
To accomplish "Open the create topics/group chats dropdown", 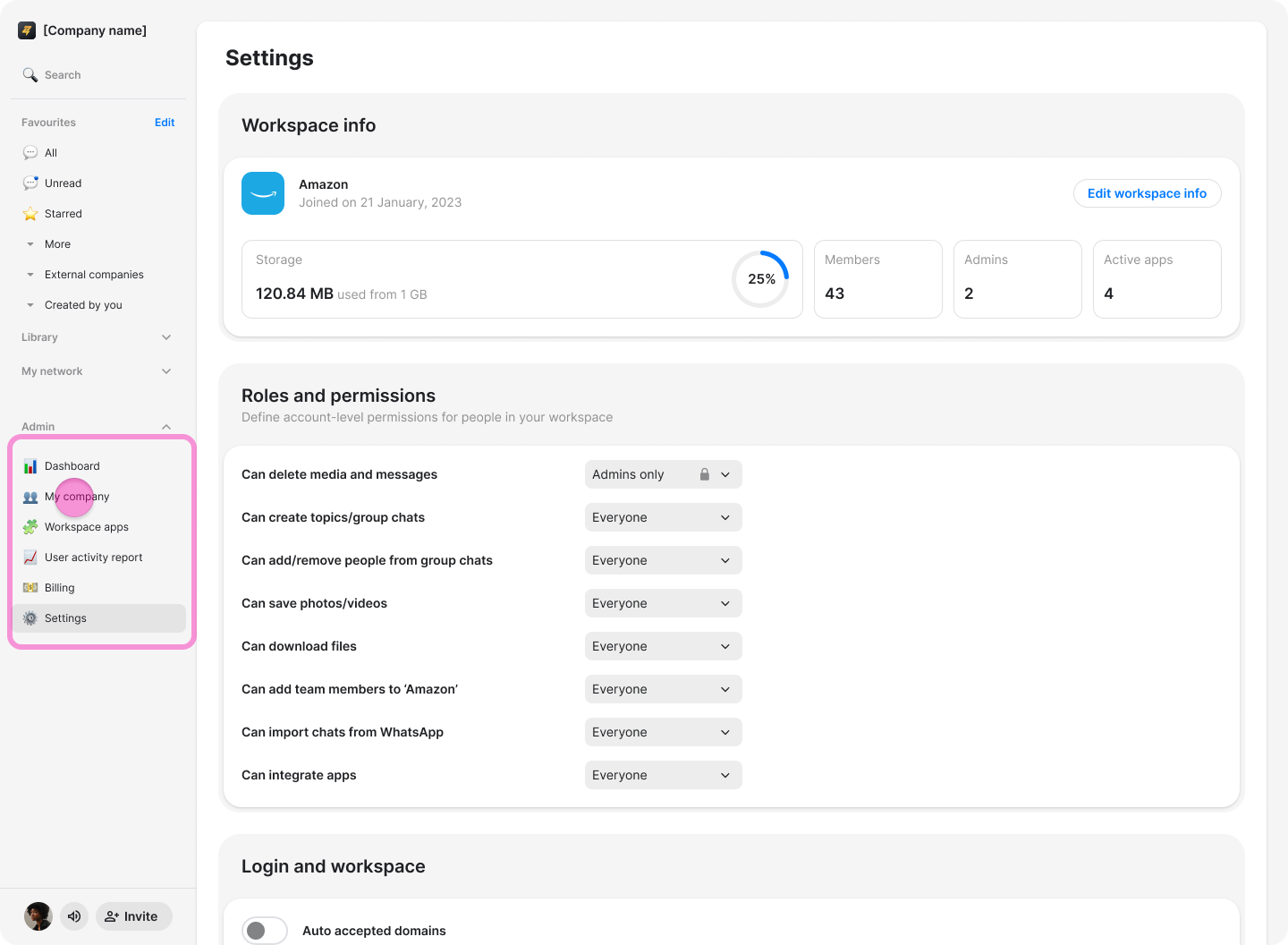I will pos(664,517).
